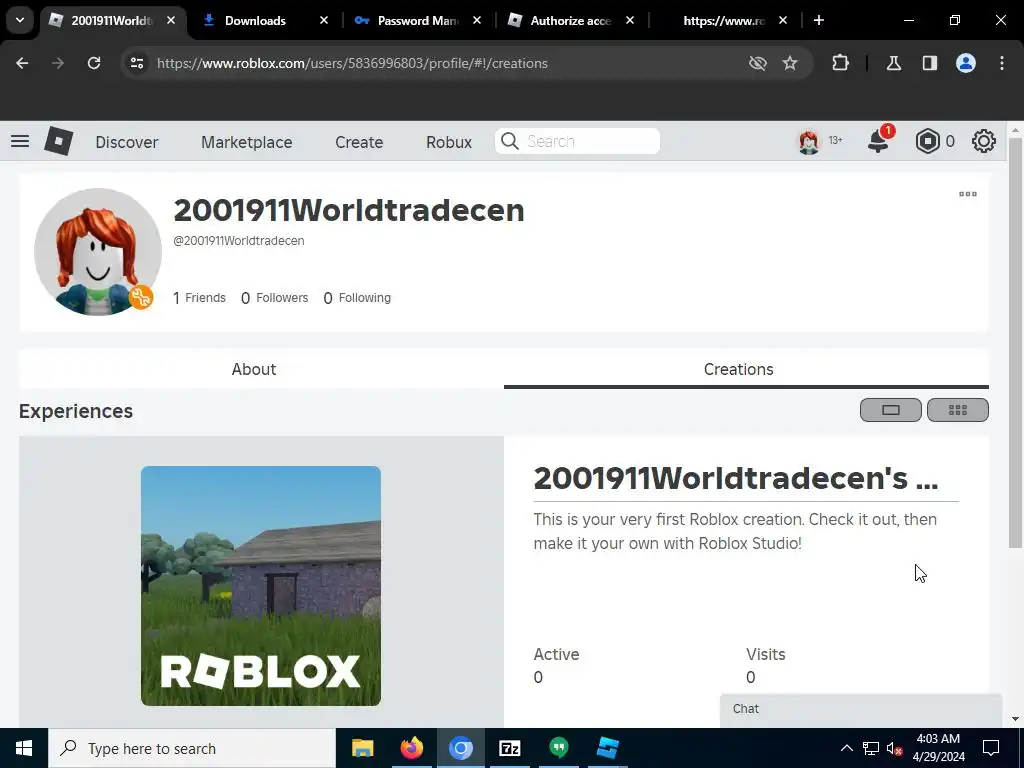Image resolution: width=1024 pixels, height=768 pixels.
Task: Switch to the https://www.ro browser tab
Action: pyautogui.click(x=723, y=20)
